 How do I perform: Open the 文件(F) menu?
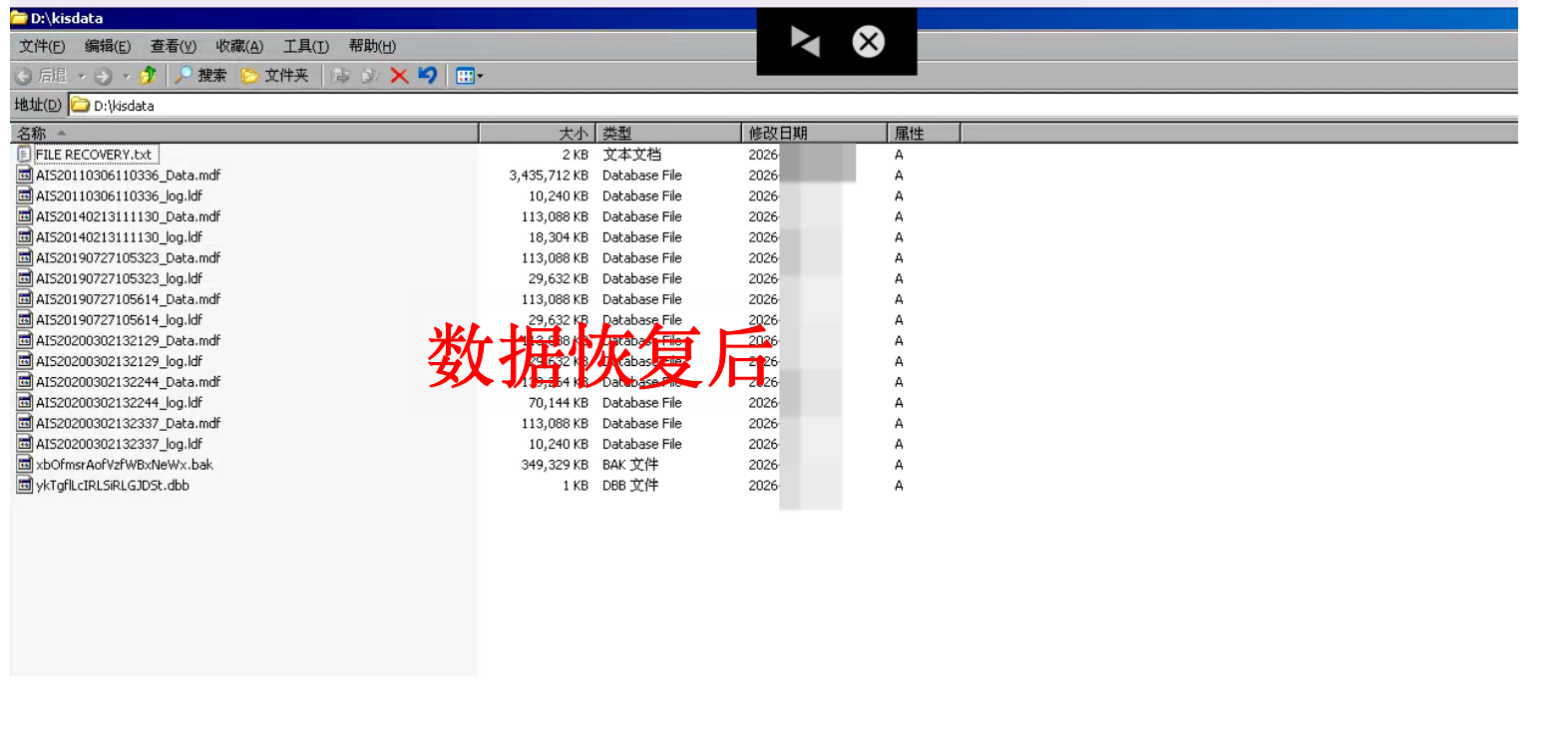point(42,46)
